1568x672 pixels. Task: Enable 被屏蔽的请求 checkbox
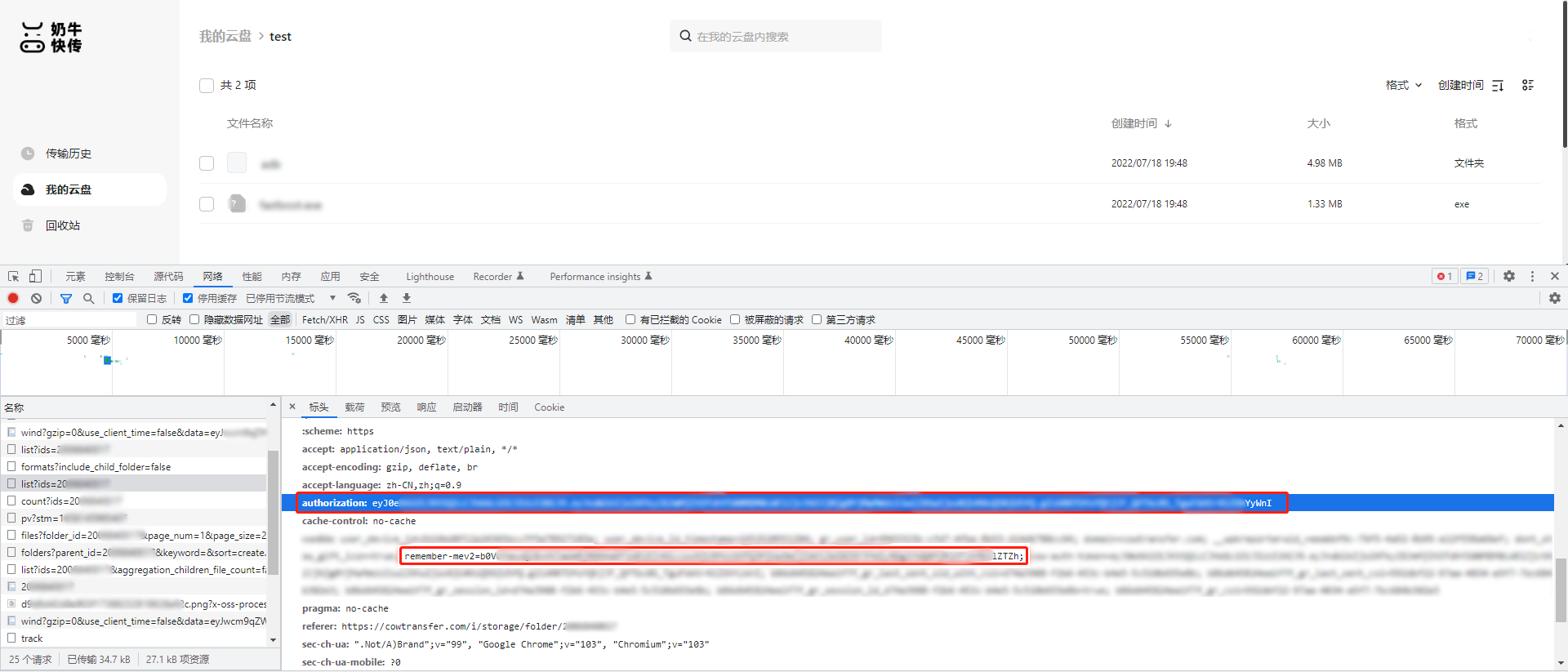pyautogui.click(x=735, y=319)
